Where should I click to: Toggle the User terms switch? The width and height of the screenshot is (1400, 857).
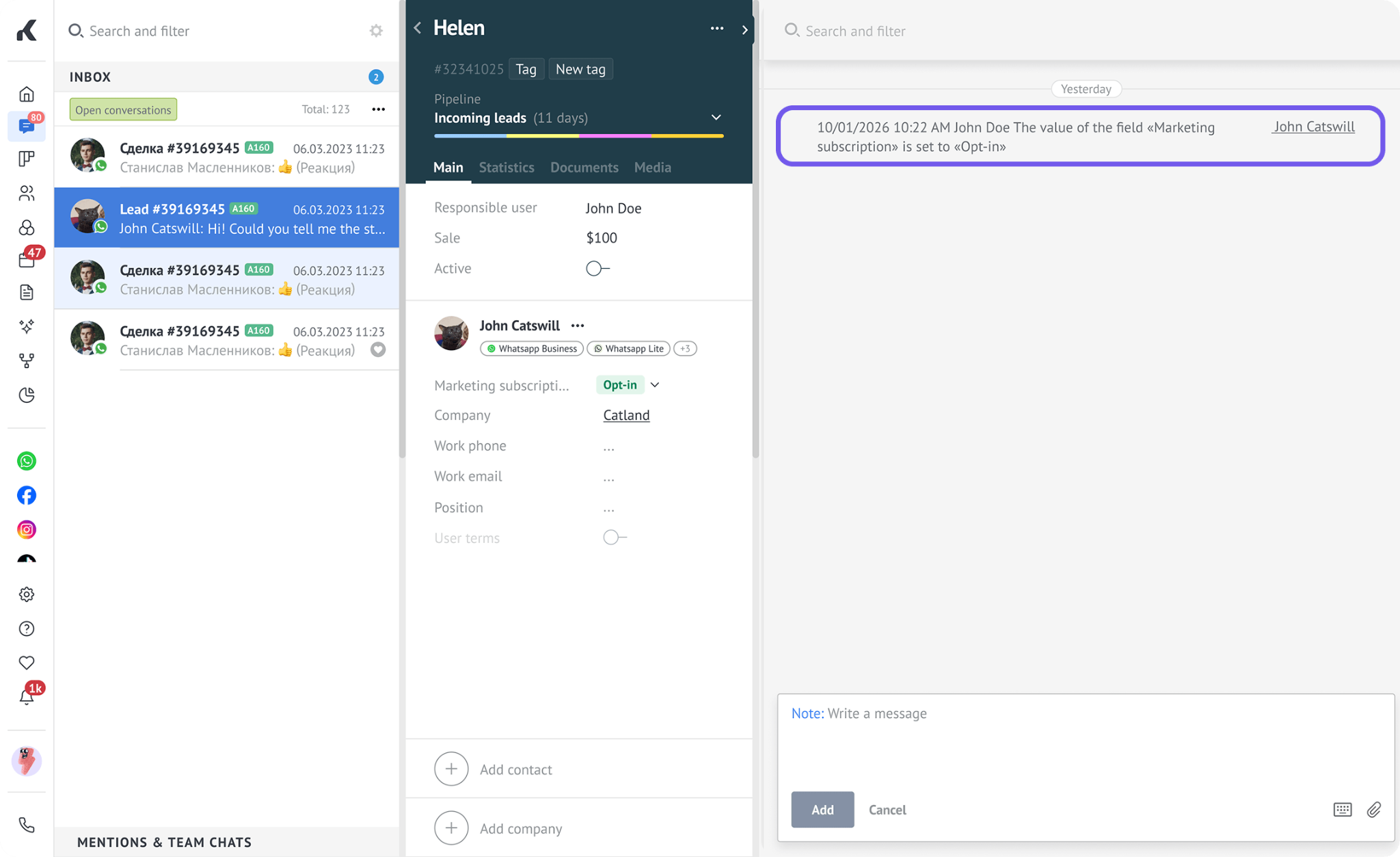tap(615, 538)
